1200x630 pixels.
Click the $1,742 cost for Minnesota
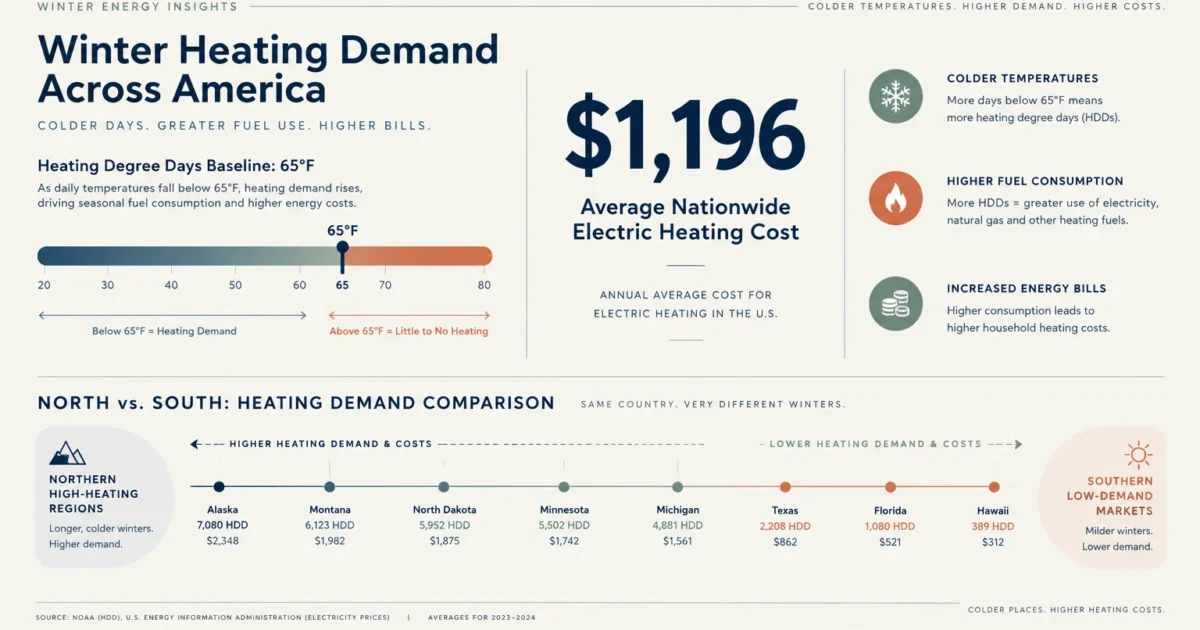(x=564, y=542)
